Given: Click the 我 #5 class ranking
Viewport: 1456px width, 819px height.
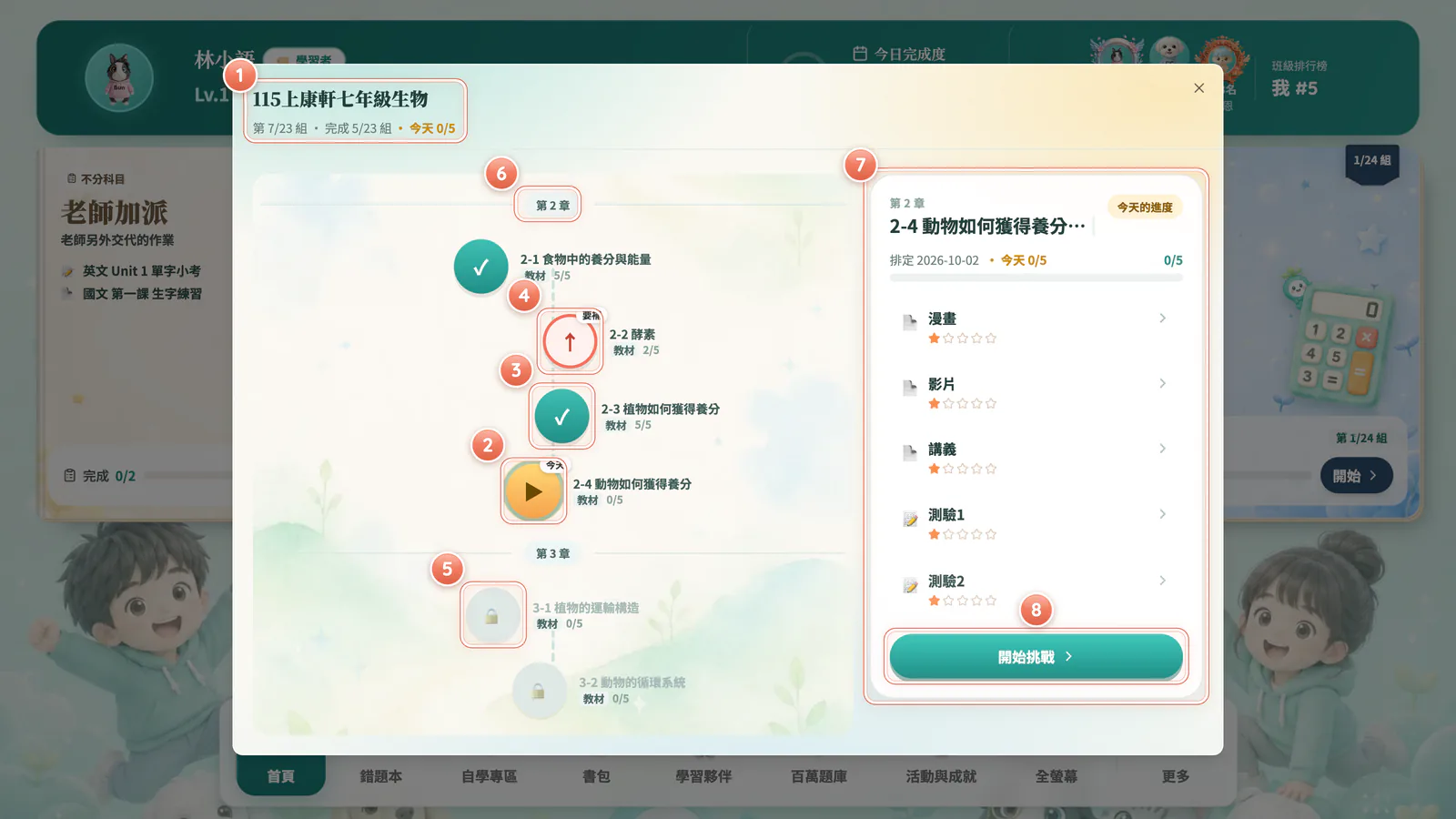Looking at the screenshot, I should pyautogui.click(x=1294, y=88).
